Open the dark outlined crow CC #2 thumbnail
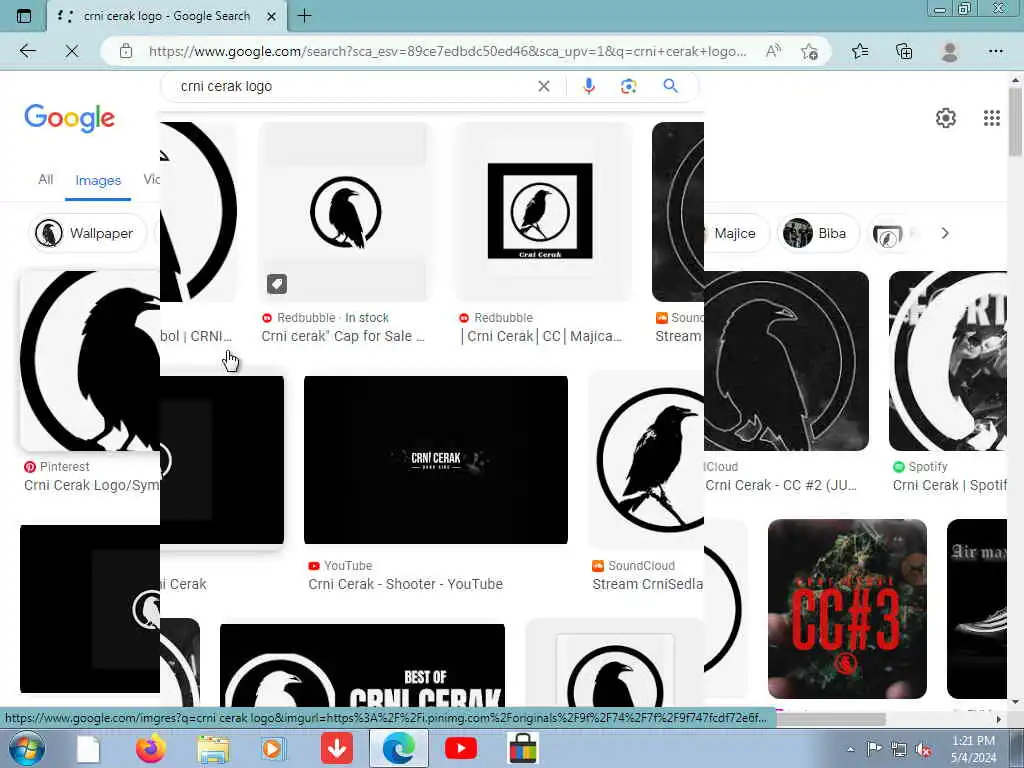 (x=786, y=361)
